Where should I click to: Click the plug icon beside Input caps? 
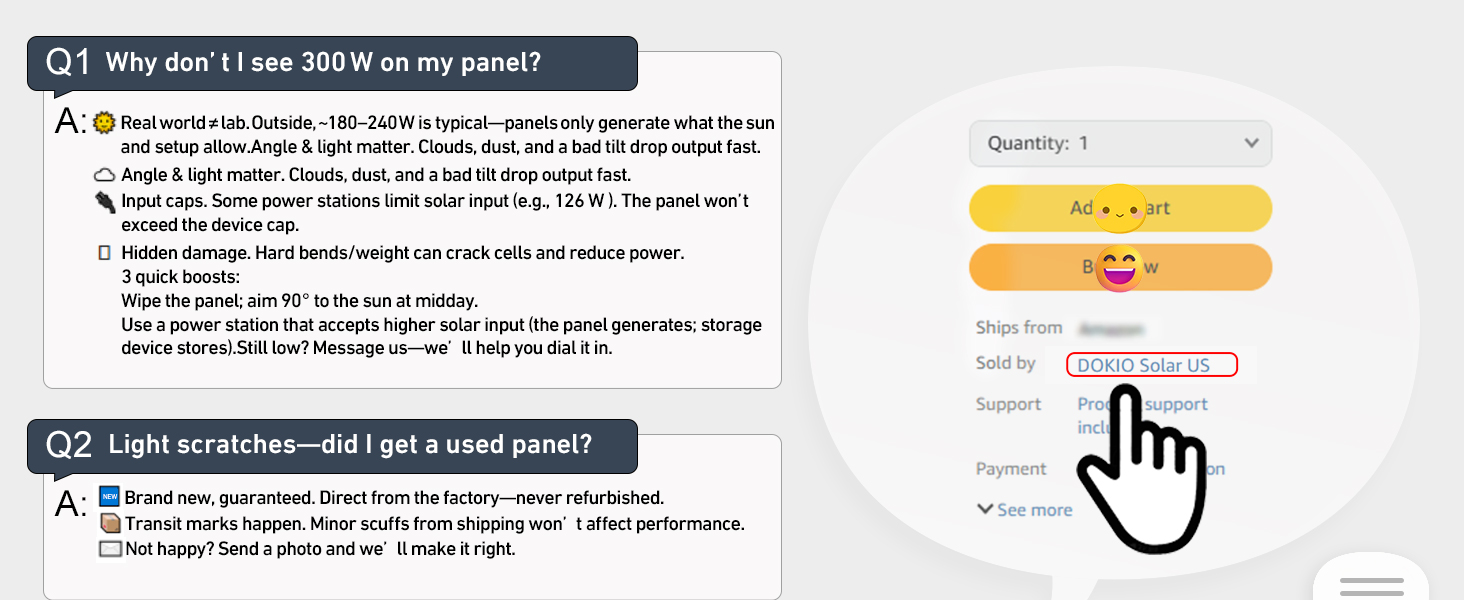104,201
